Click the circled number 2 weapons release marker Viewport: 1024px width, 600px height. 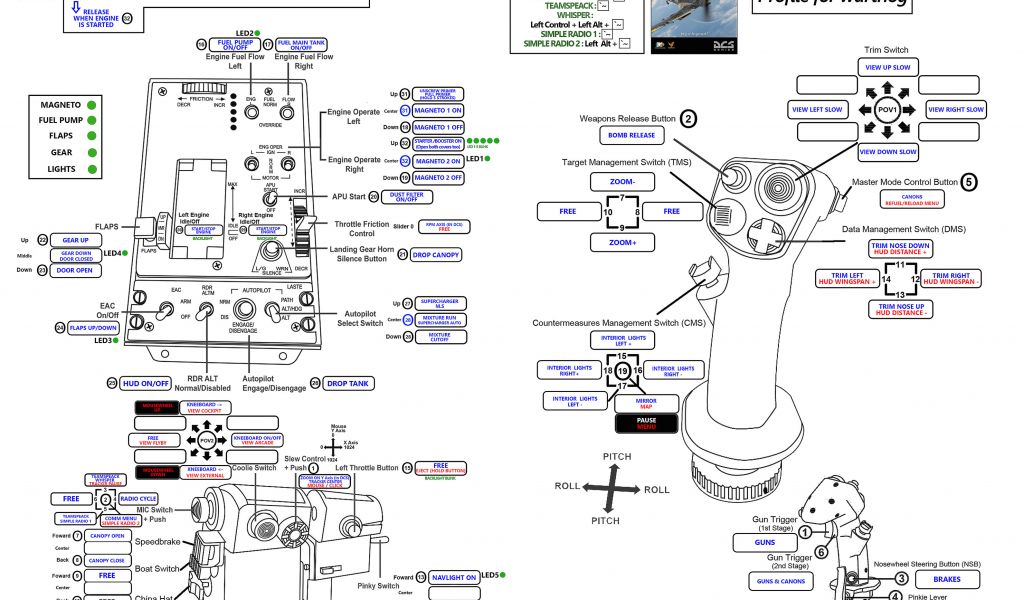(x=689, y=118)
